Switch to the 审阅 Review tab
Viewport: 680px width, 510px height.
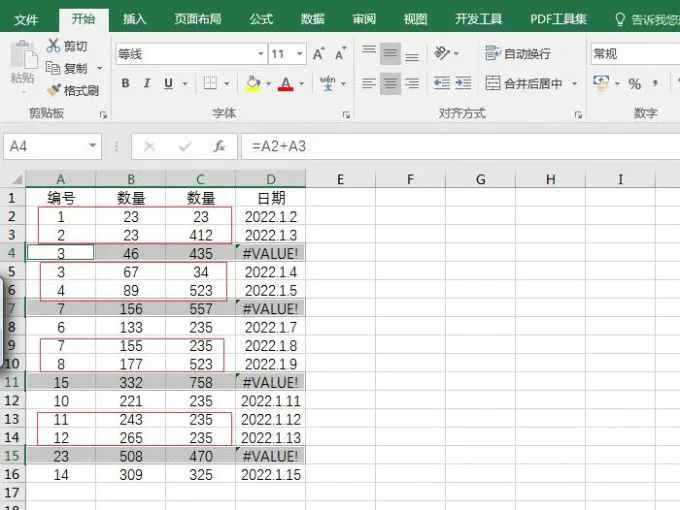pos(364,19)
